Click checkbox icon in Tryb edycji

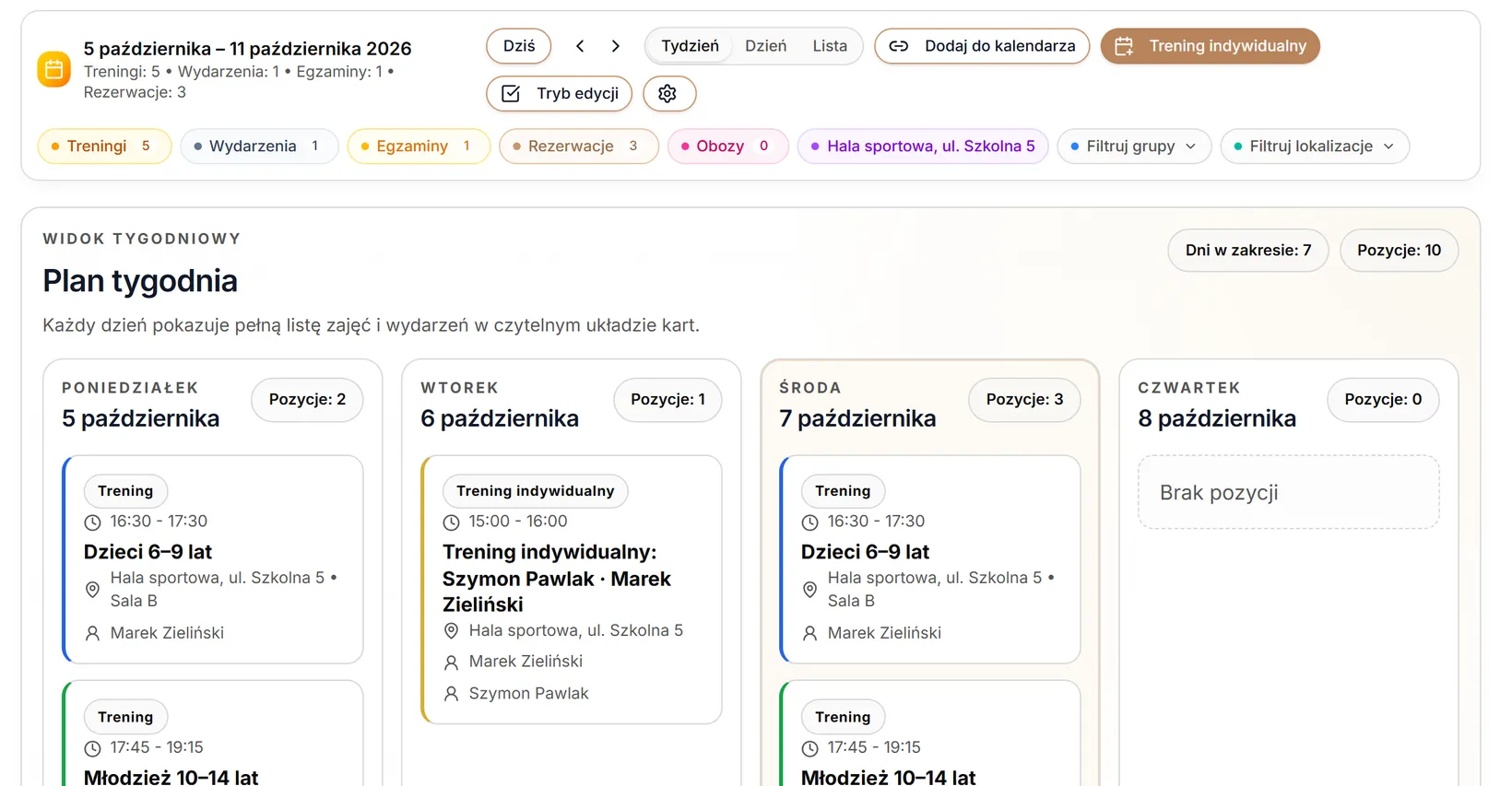pyautogui.click(x=511, y=93)
